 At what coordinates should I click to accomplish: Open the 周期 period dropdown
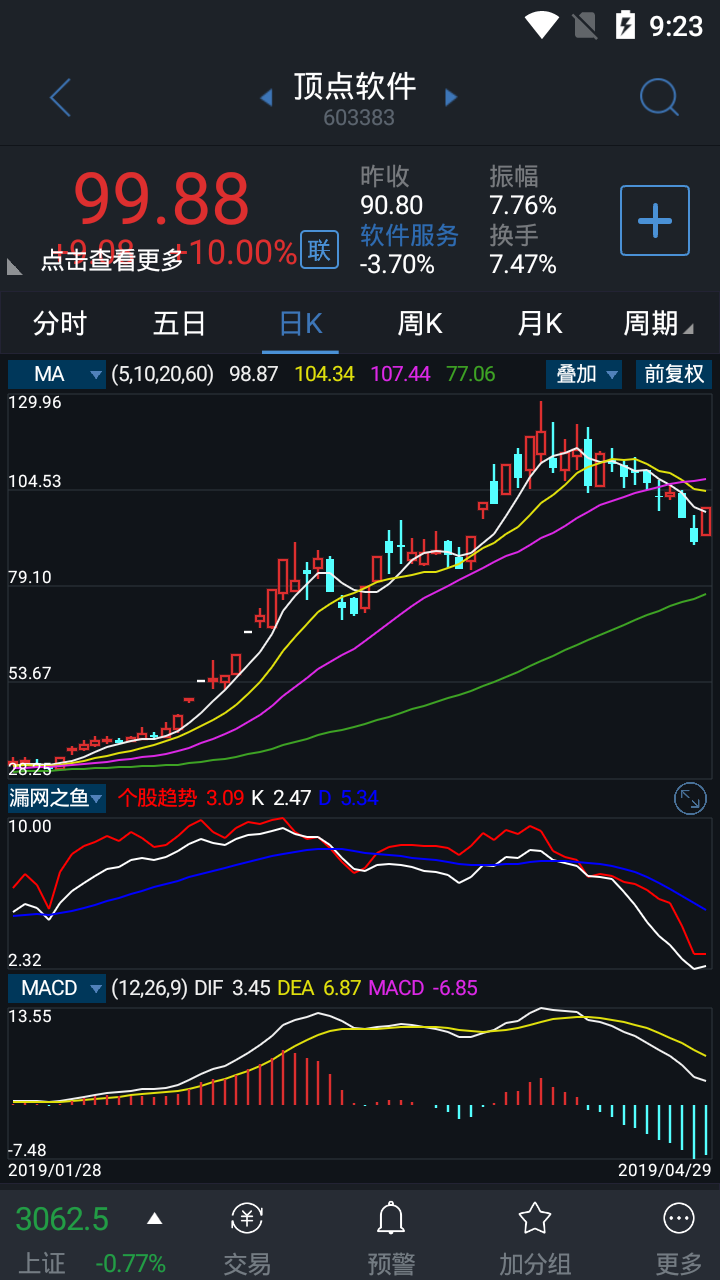pos(658,324)
